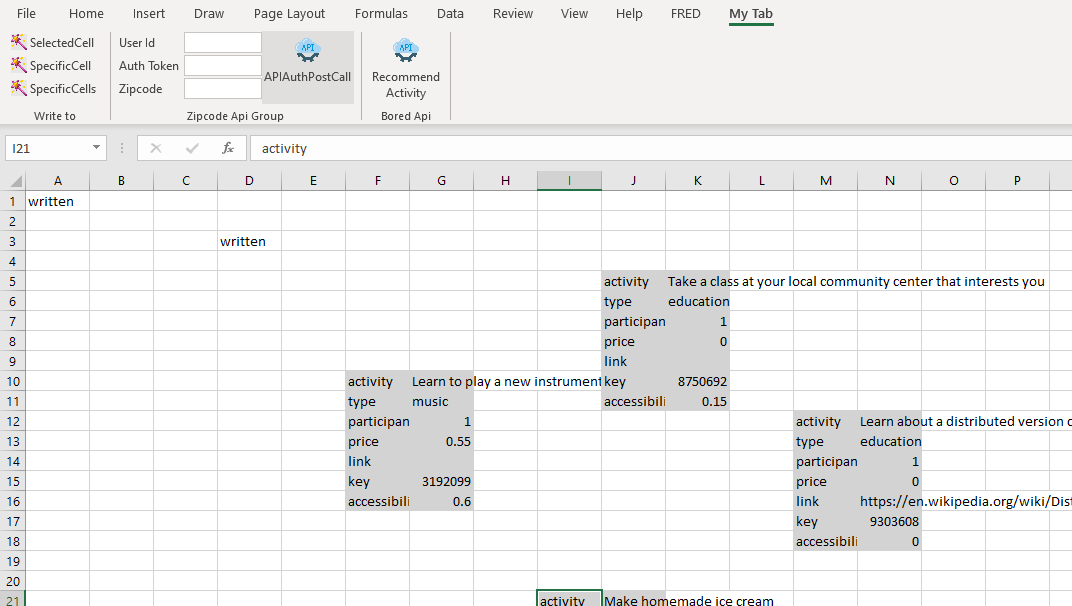
Task: Click the formula bar containing activity
Action: pyautogui.click(x=660, y=148)
